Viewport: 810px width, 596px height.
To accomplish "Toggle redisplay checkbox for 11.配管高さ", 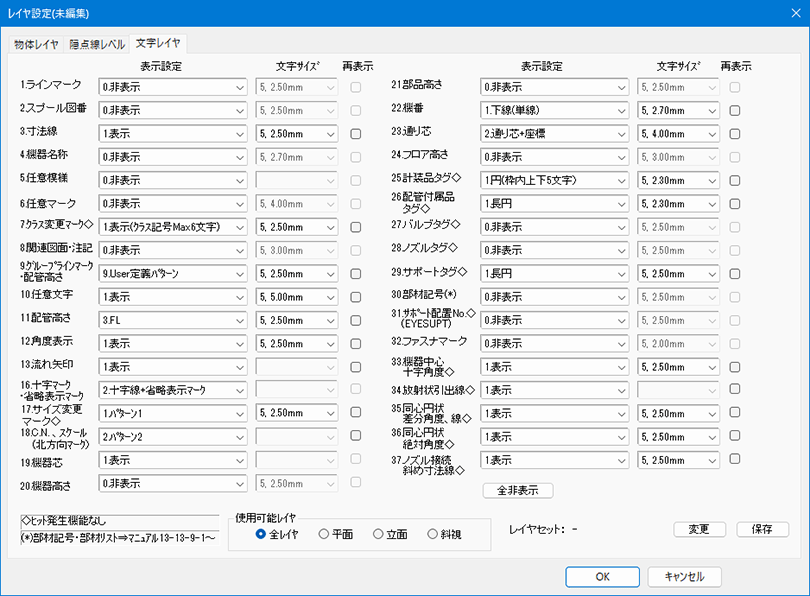I will [x=355, y=320].
